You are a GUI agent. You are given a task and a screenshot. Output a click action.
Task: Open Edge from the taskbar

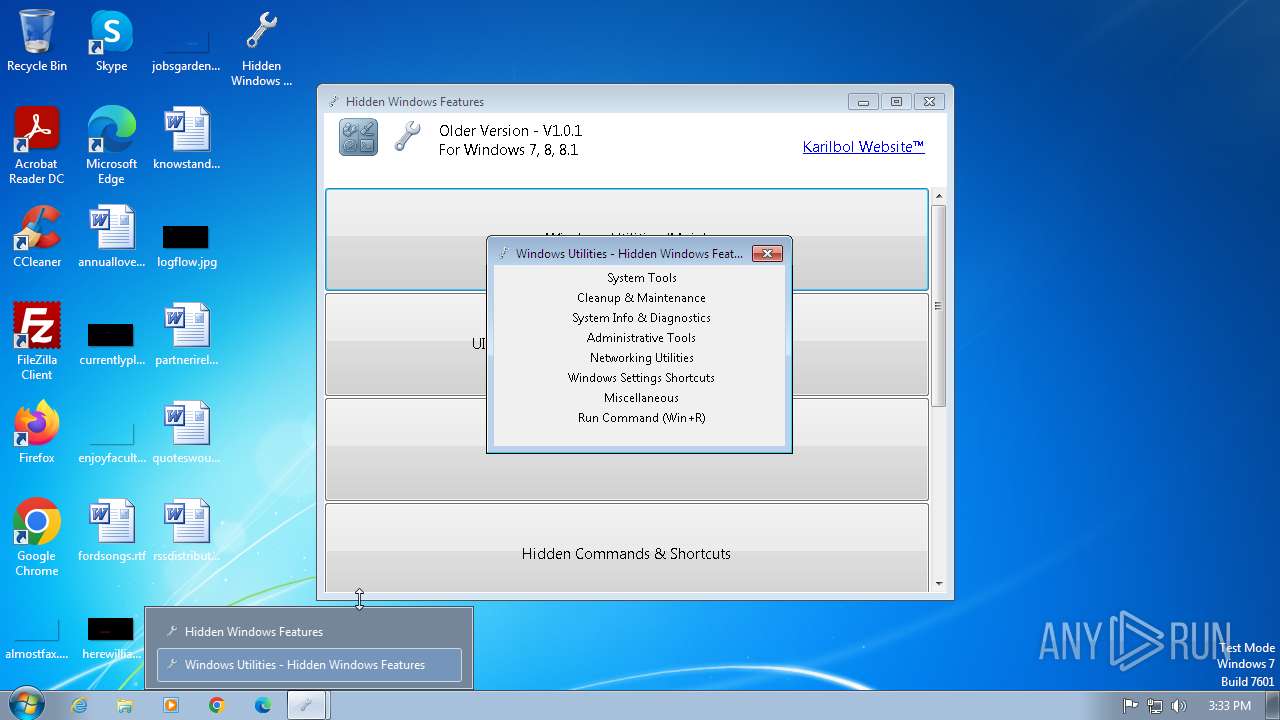coord(263,705)
